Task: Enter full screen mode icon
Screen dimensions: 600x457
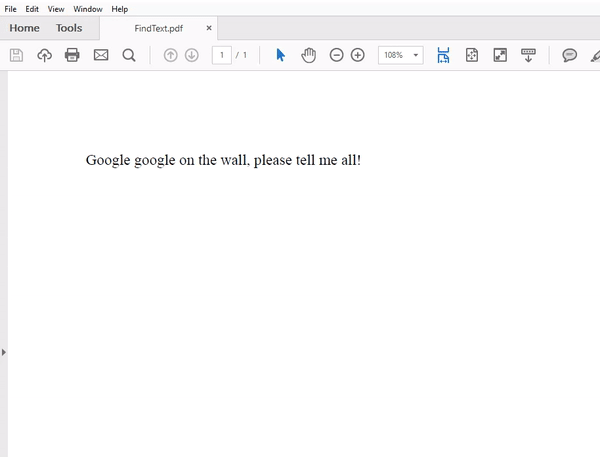Action: (x=500, y=55)
